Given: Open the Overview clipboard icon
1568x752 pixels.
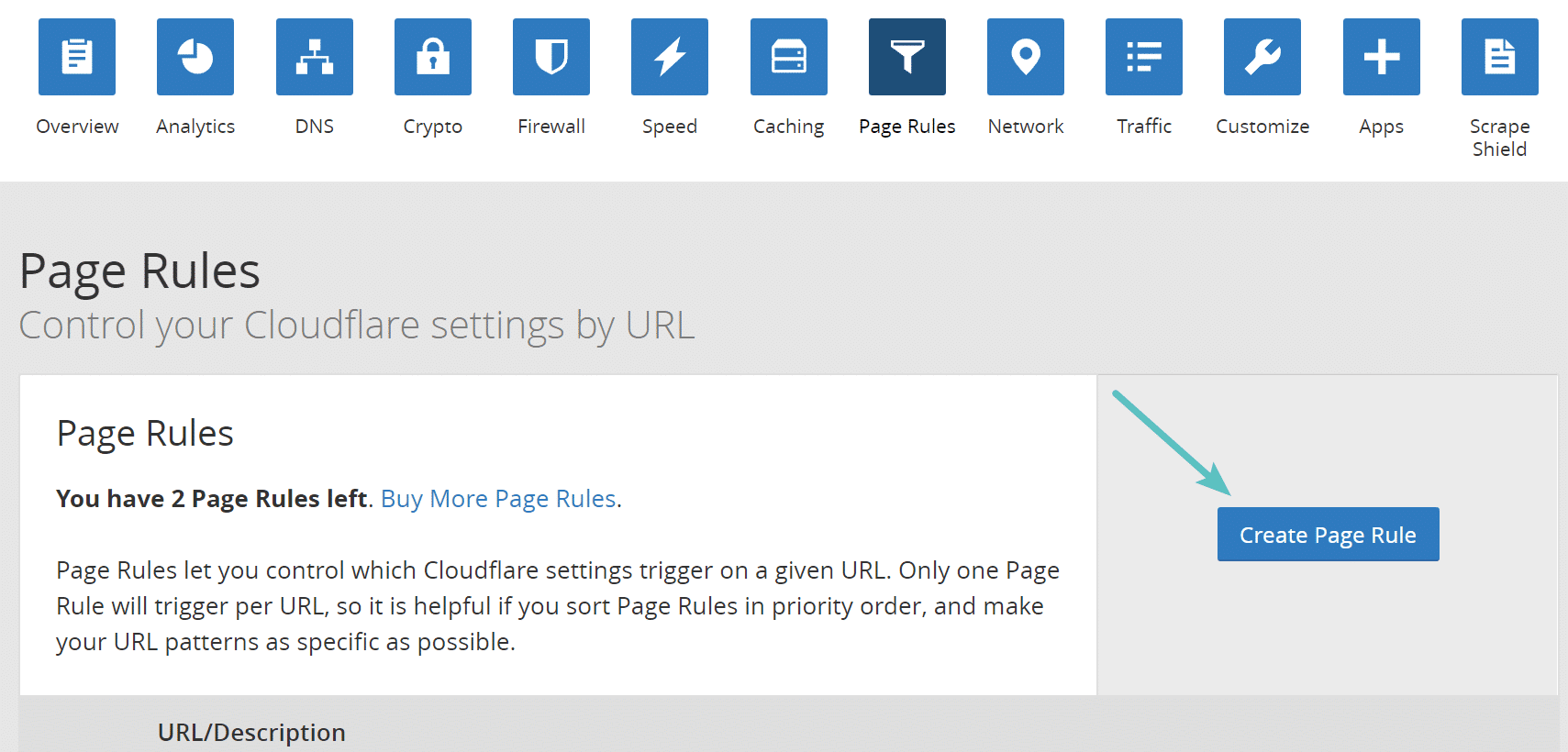Looking at the screenshot, I should [77, 57].
